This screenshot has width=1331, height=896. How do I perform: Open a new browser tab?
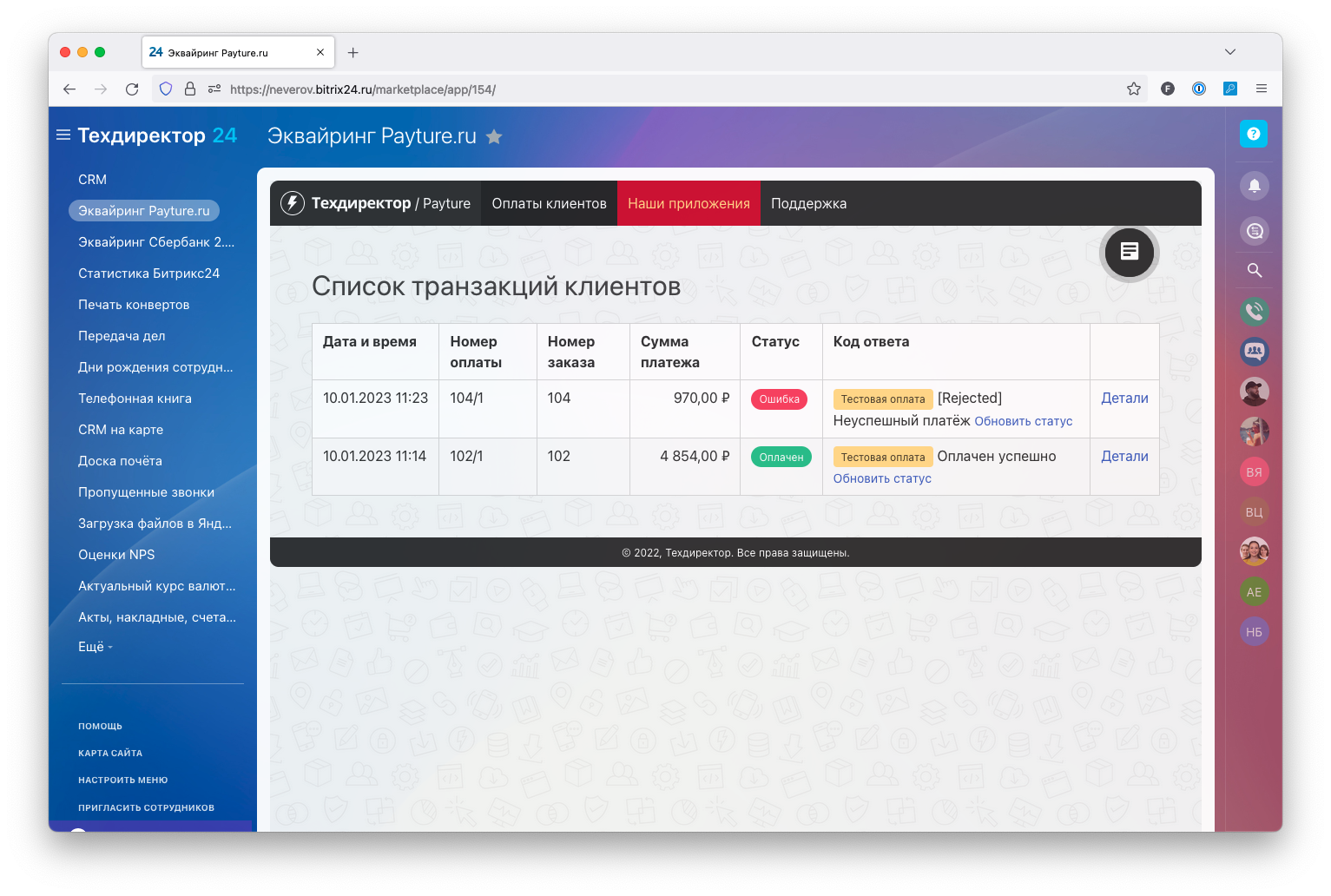point(353,52)
